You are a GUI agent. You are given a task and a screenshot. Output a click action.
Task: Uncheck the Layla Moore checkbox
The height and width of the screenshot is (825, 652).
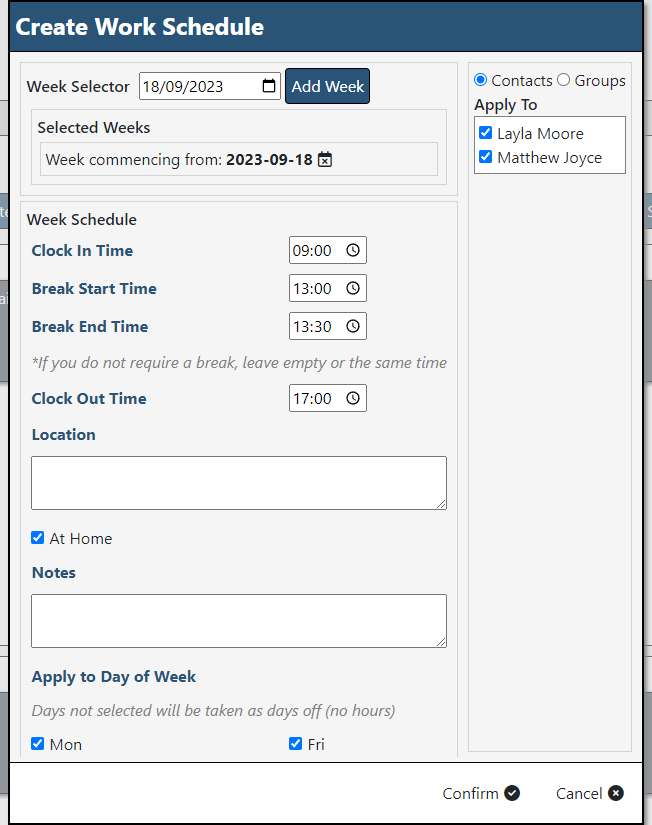pyautogui.click(x=485, y=133)
